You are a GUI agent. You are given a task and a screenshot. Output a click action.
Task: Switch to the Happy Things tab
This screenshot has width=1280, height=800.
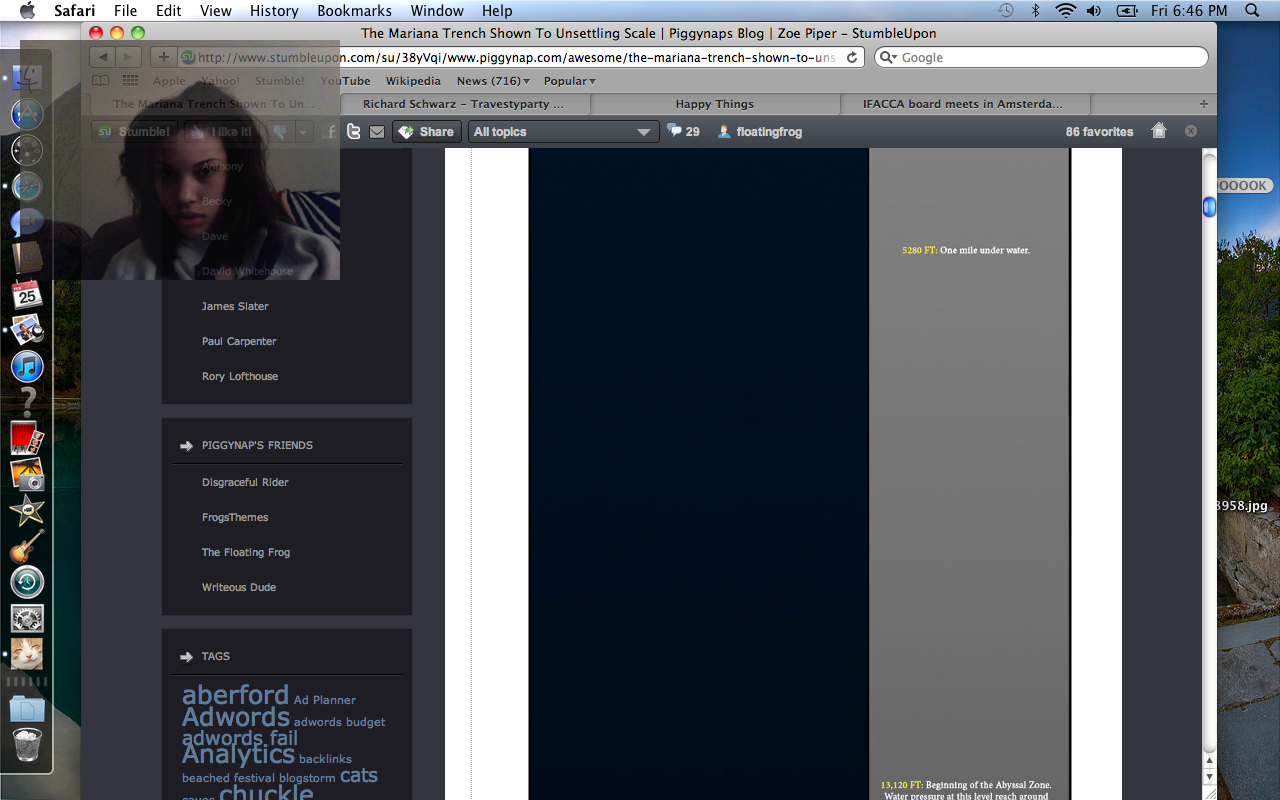coord(714,104)
